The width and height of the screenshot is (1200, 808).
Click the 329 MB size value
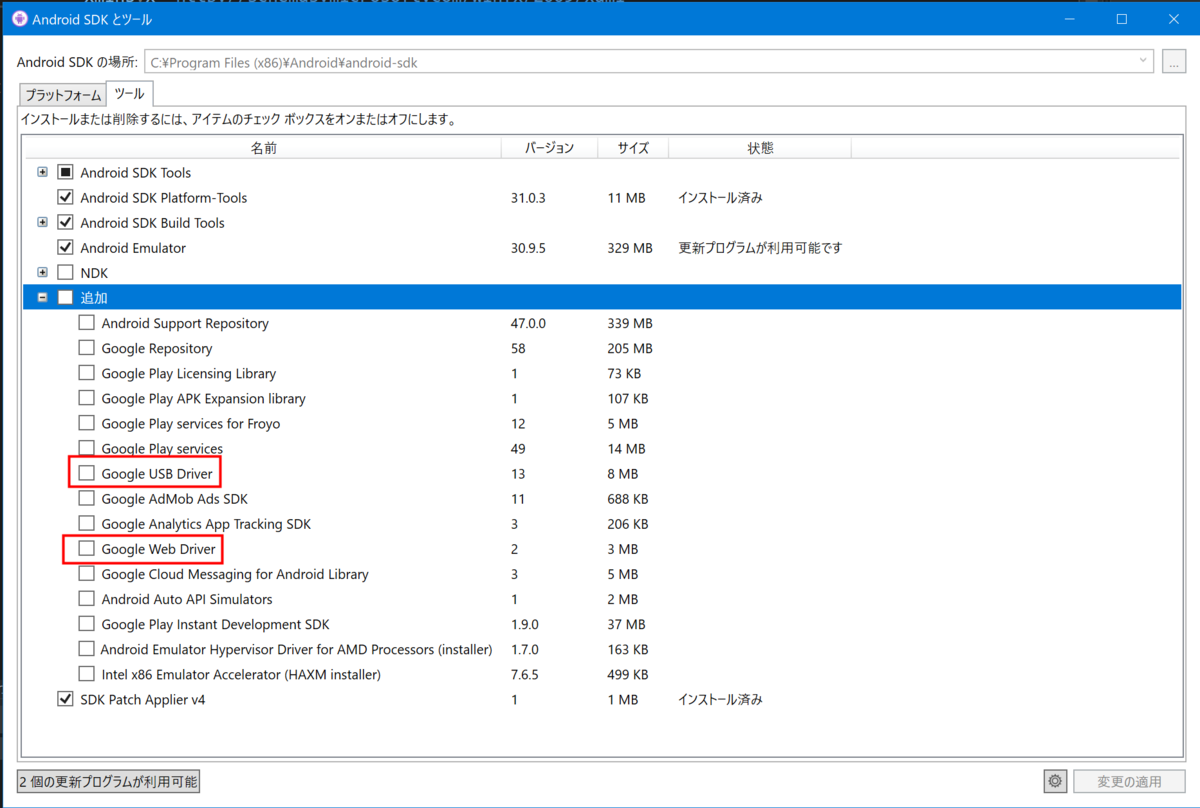click(x=630, y=248)
